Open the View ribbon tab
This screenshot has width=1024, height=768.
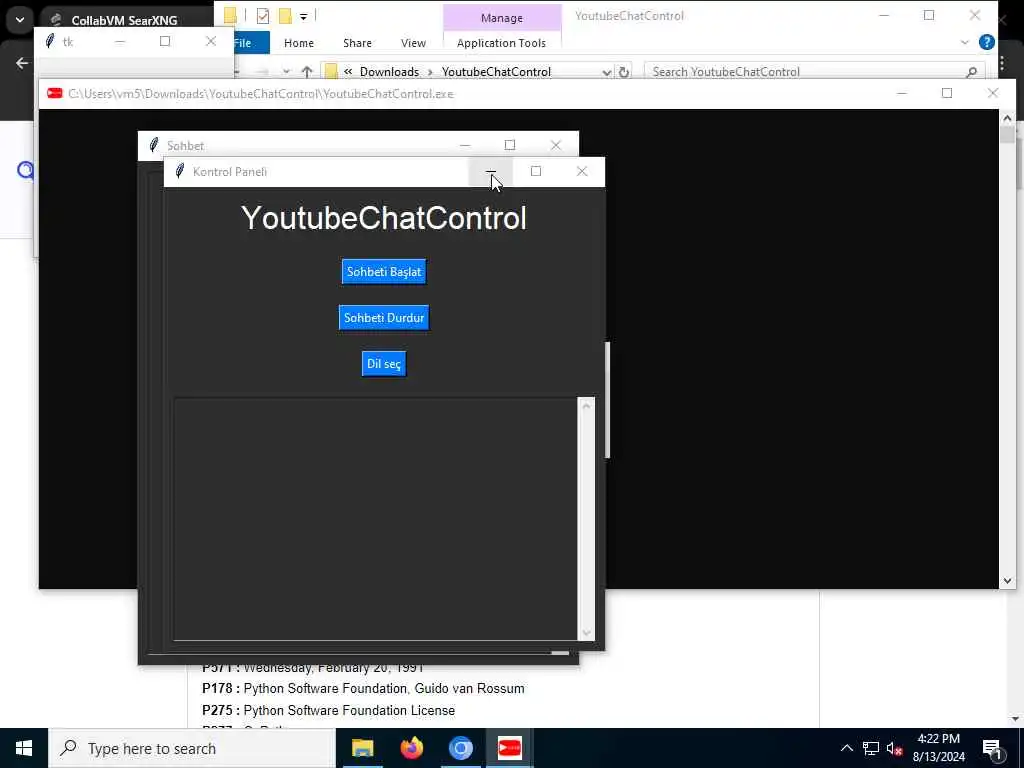[x=413, y=43]
